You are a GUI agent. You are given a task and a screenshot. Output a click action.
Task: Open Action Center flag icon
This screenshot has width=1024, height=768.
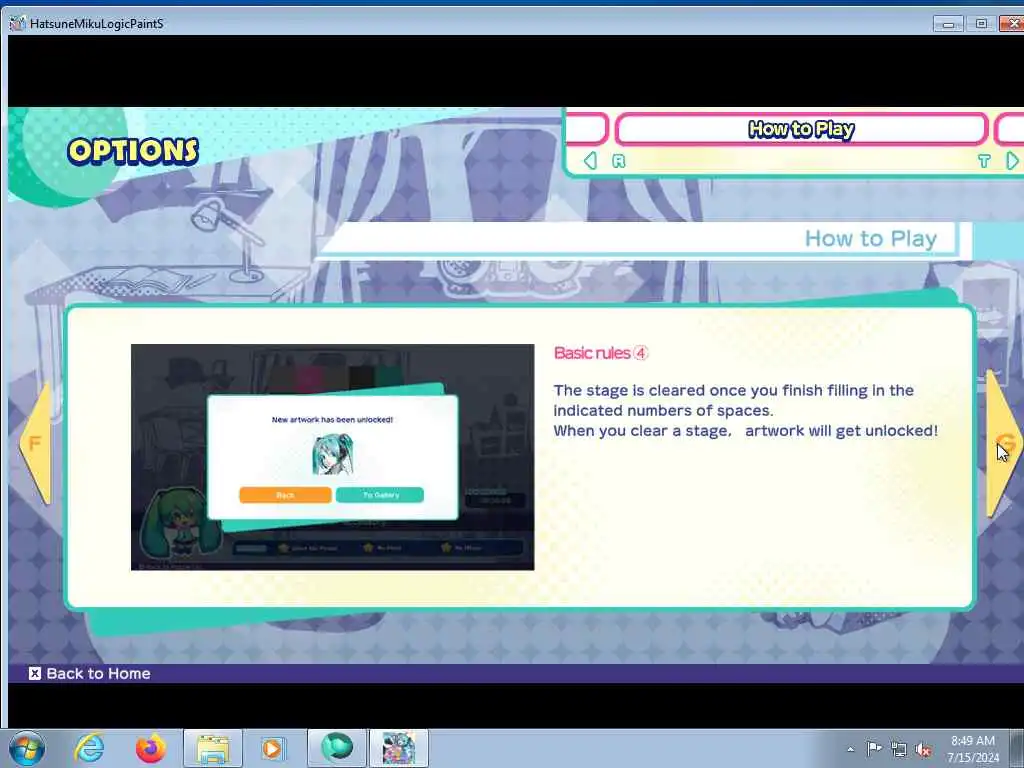874,749
